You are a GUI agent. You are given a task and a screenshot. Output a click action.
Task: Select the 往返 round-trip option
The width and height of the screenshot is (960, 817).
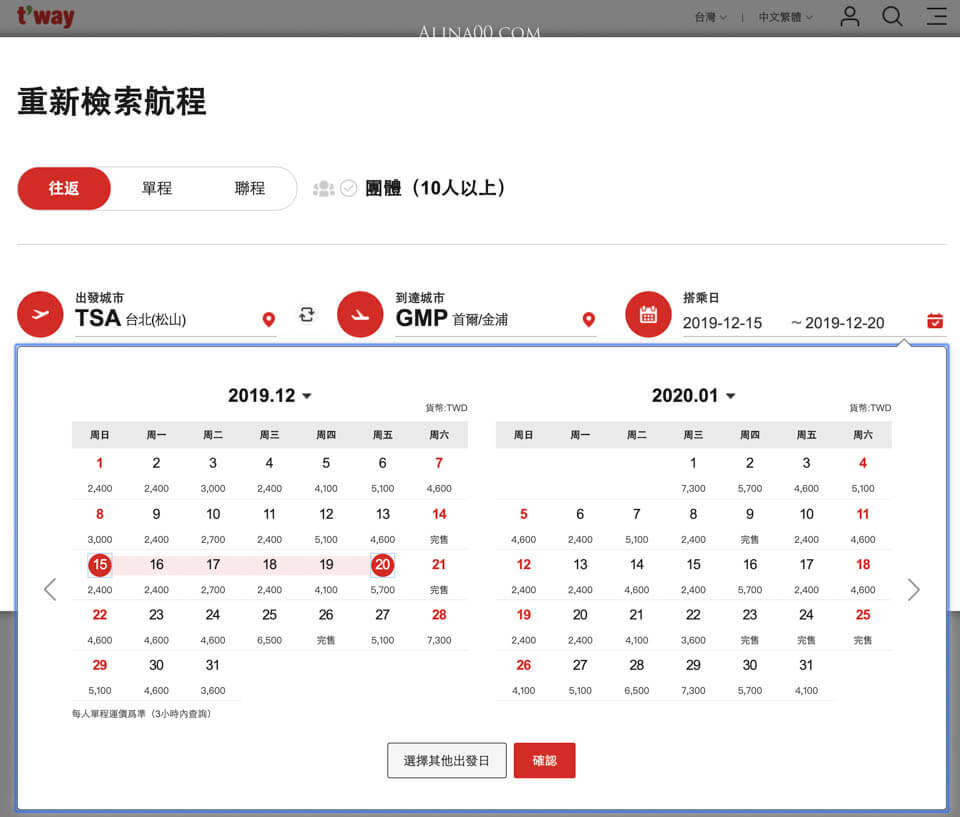tap(64, 188)
